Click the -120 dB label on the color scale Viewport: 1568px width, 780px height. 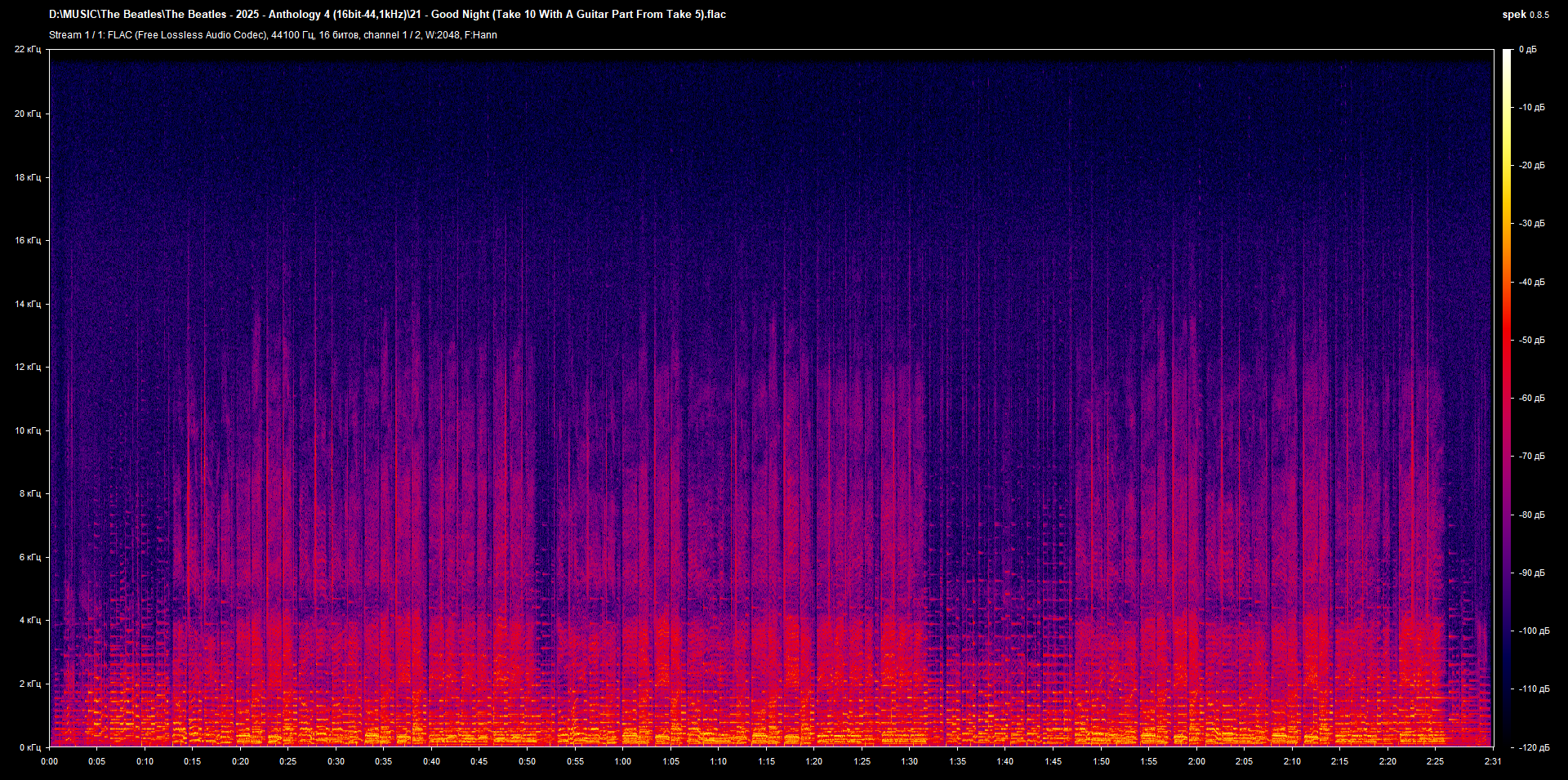[x=1533, y=747]
